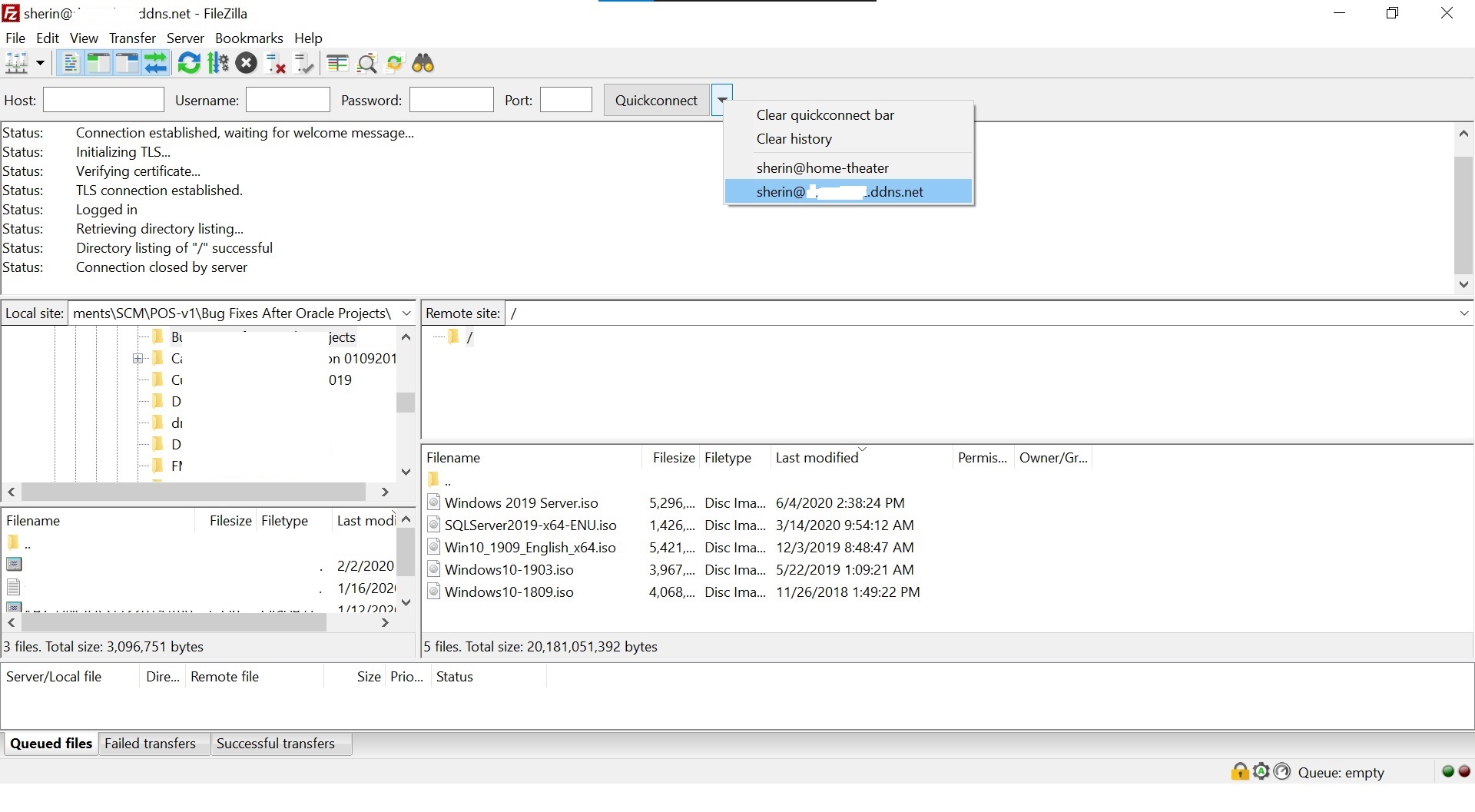Open the View menu
Screen dimensions: 1475x812
click(84, 38)
